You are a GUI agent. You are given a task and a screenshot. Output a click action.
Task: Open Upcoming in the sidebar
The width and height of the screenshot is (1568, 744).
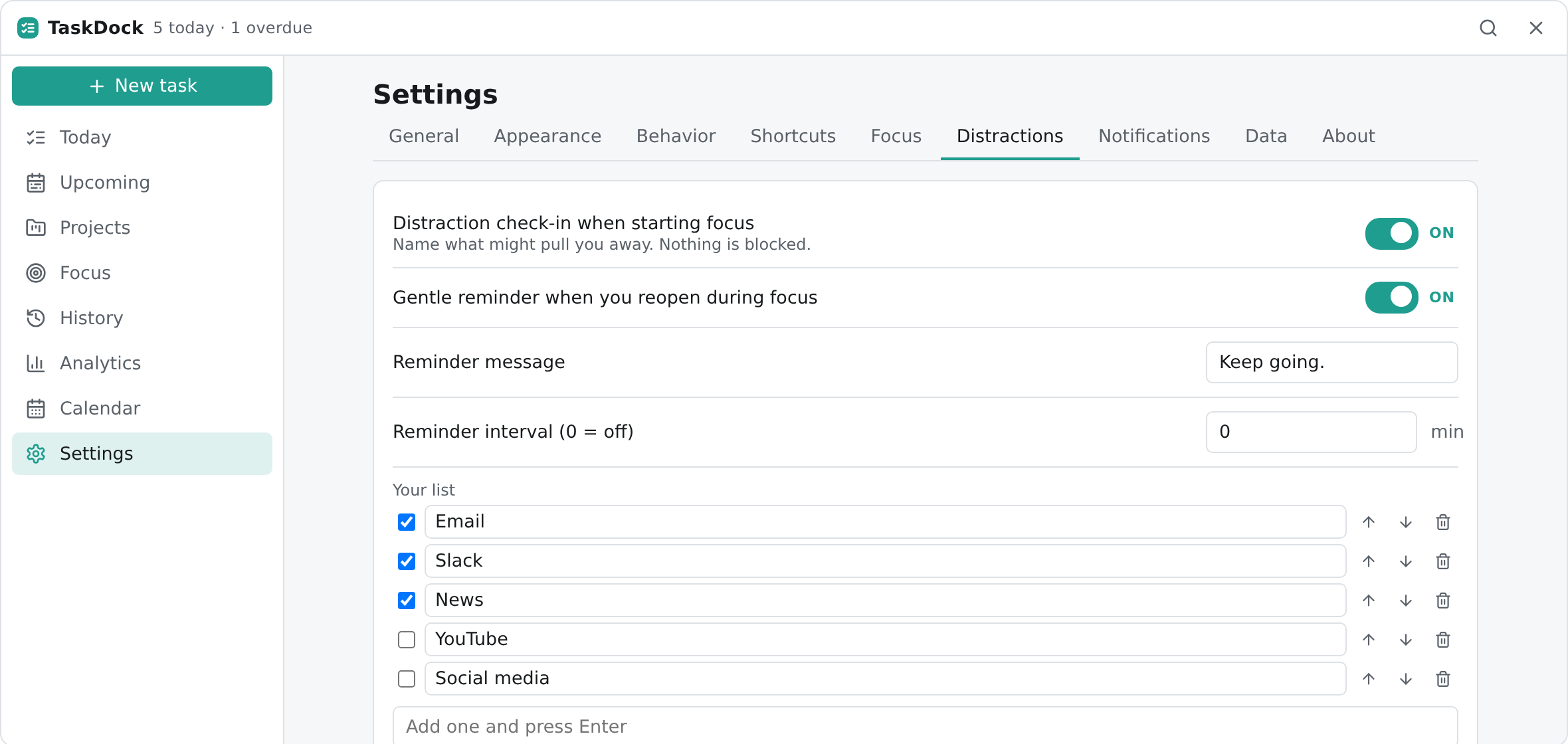click(142, 183)
